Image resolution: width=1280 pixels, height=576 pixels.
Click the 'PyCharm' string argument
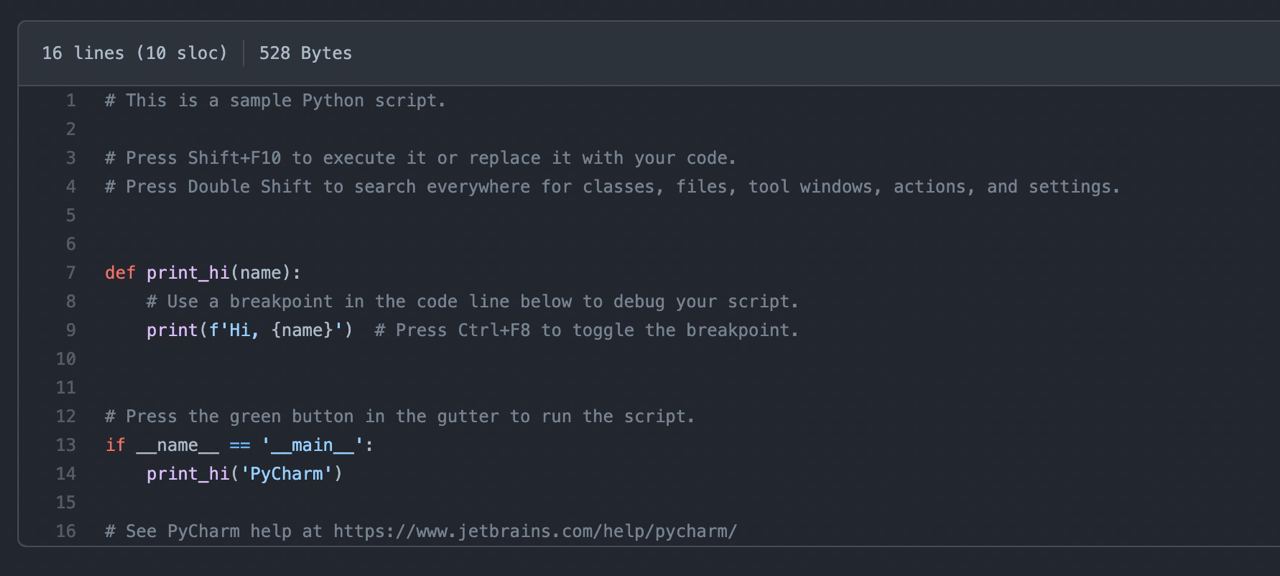pyautogui.click(x=286, y=474)
